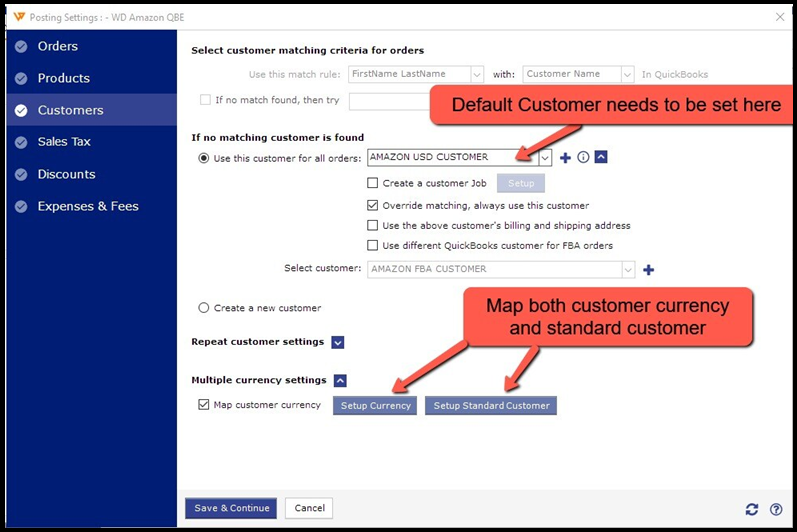The image size is (797, 532).
Task: Expand Repeat customer settings section
Action: (338, 342)
